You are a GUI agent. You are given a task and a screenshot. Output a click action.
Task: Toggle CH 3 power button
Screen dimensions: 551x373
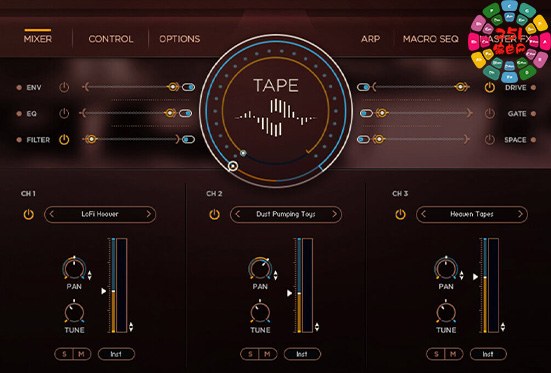click(400, 214)
